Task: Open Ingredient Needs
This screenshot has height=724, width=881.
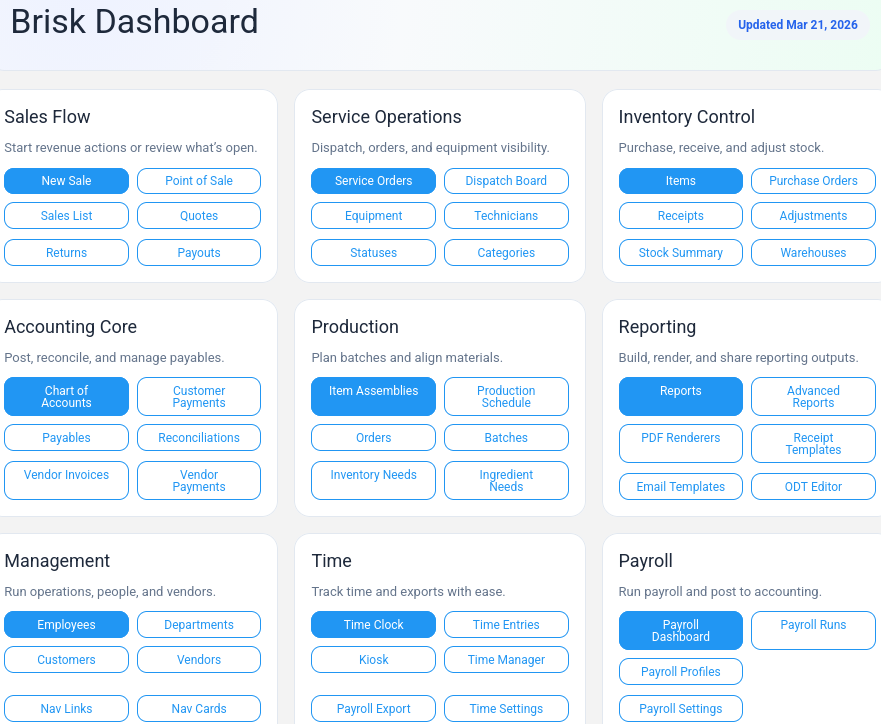Action: click(506, 480)
